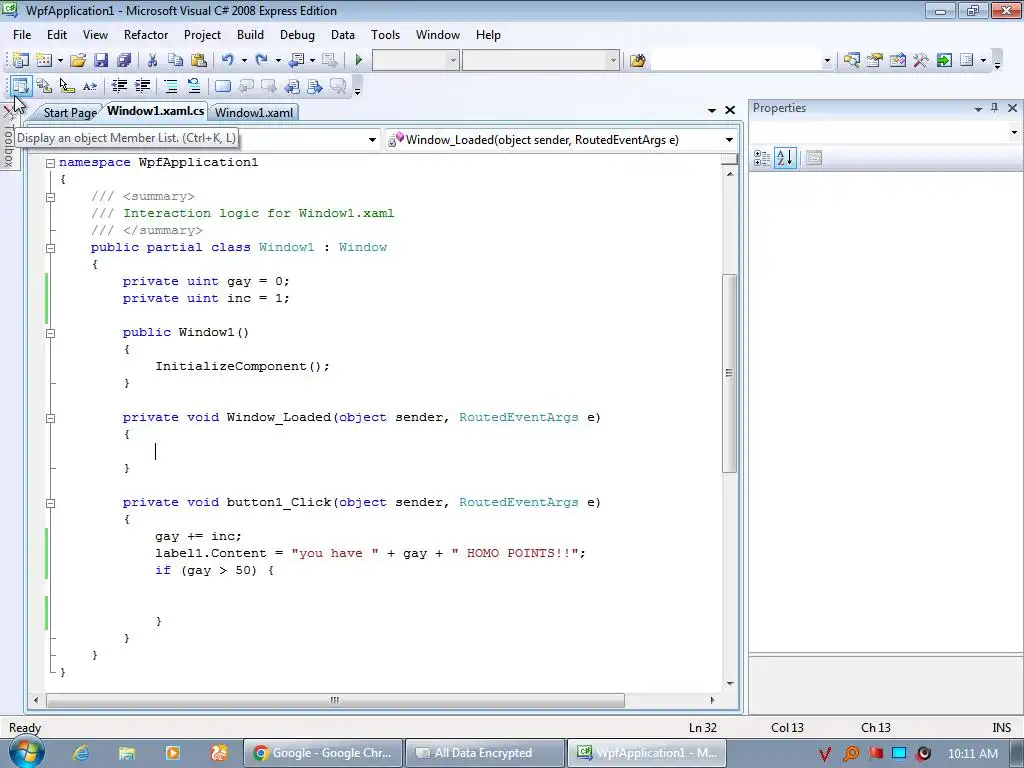Click the editor vertical scrollbar thumb
The height and width of the screenshot is (768, 1024).
click(x=729, y=373)
